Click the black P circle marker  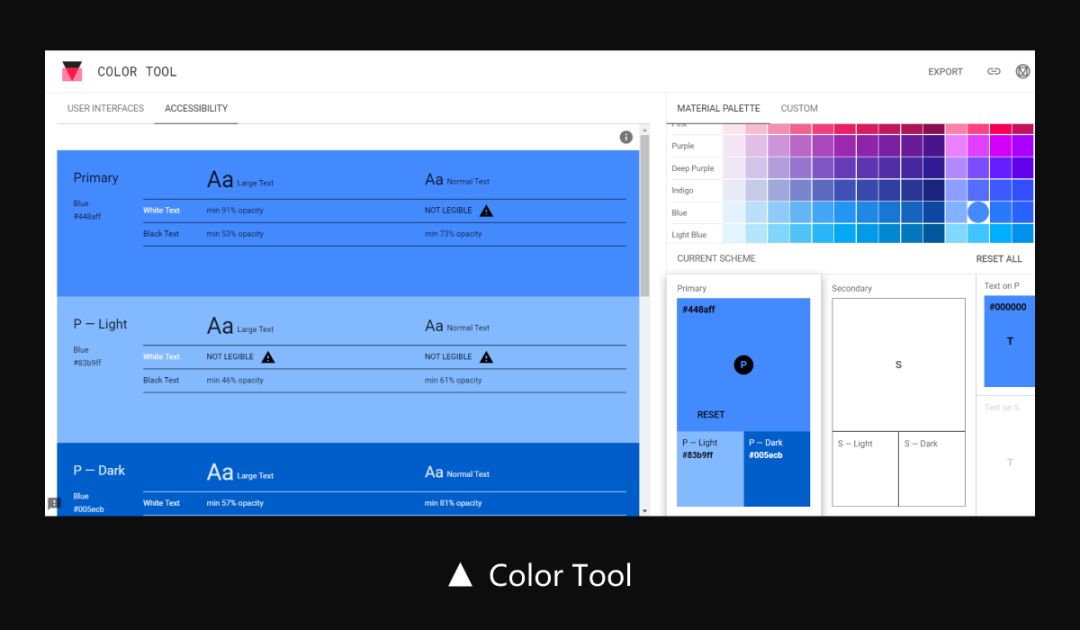[x=743, y=364]
